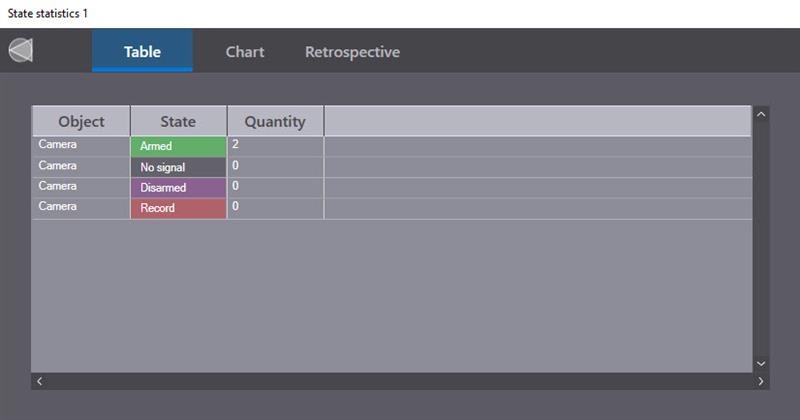Sort by the Object column header
Screen dimensions: 800x420
coord(81,121)
